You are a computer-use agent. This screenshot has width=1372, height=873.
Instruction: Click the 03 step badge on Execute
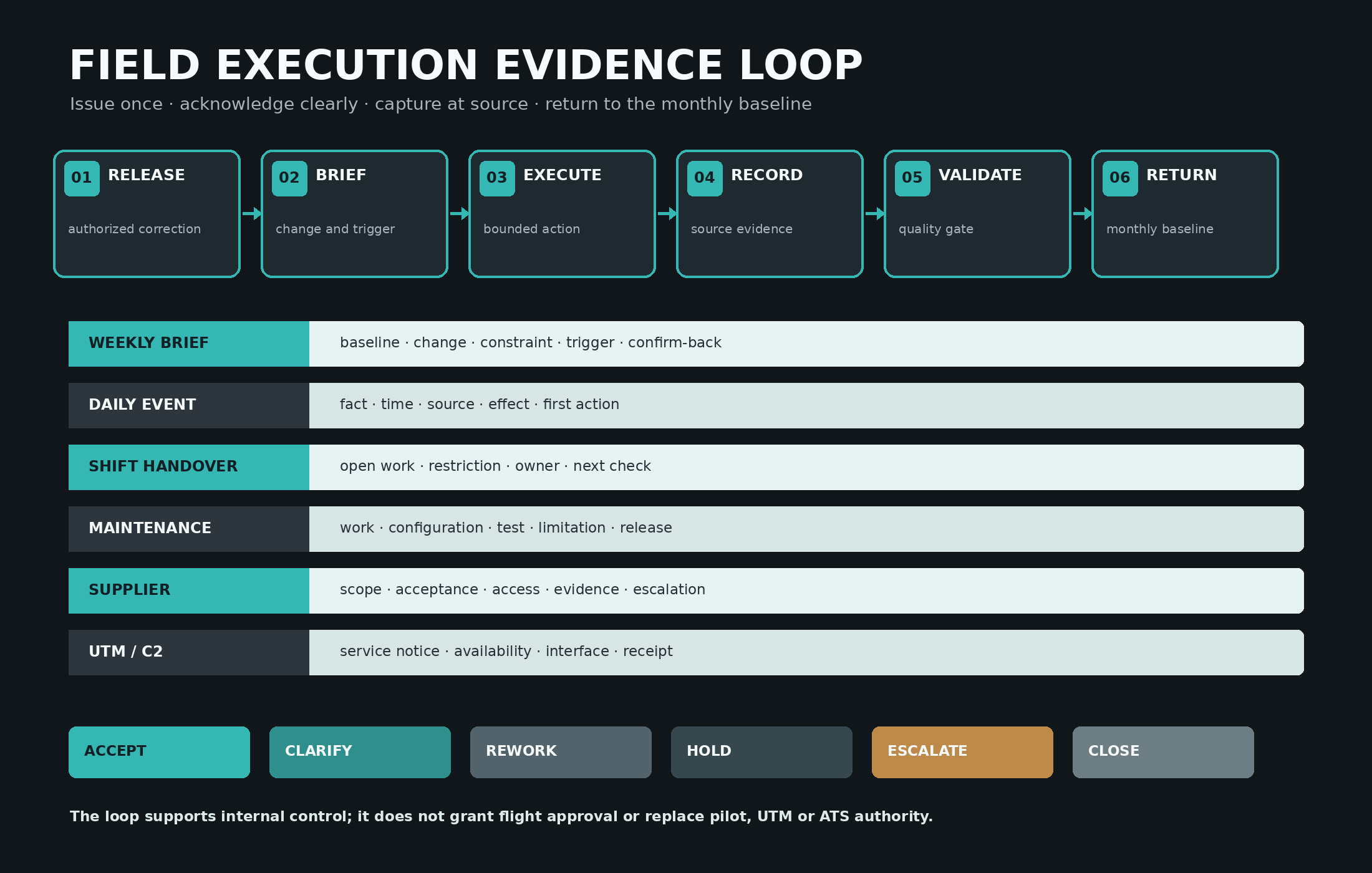(497, 178)
